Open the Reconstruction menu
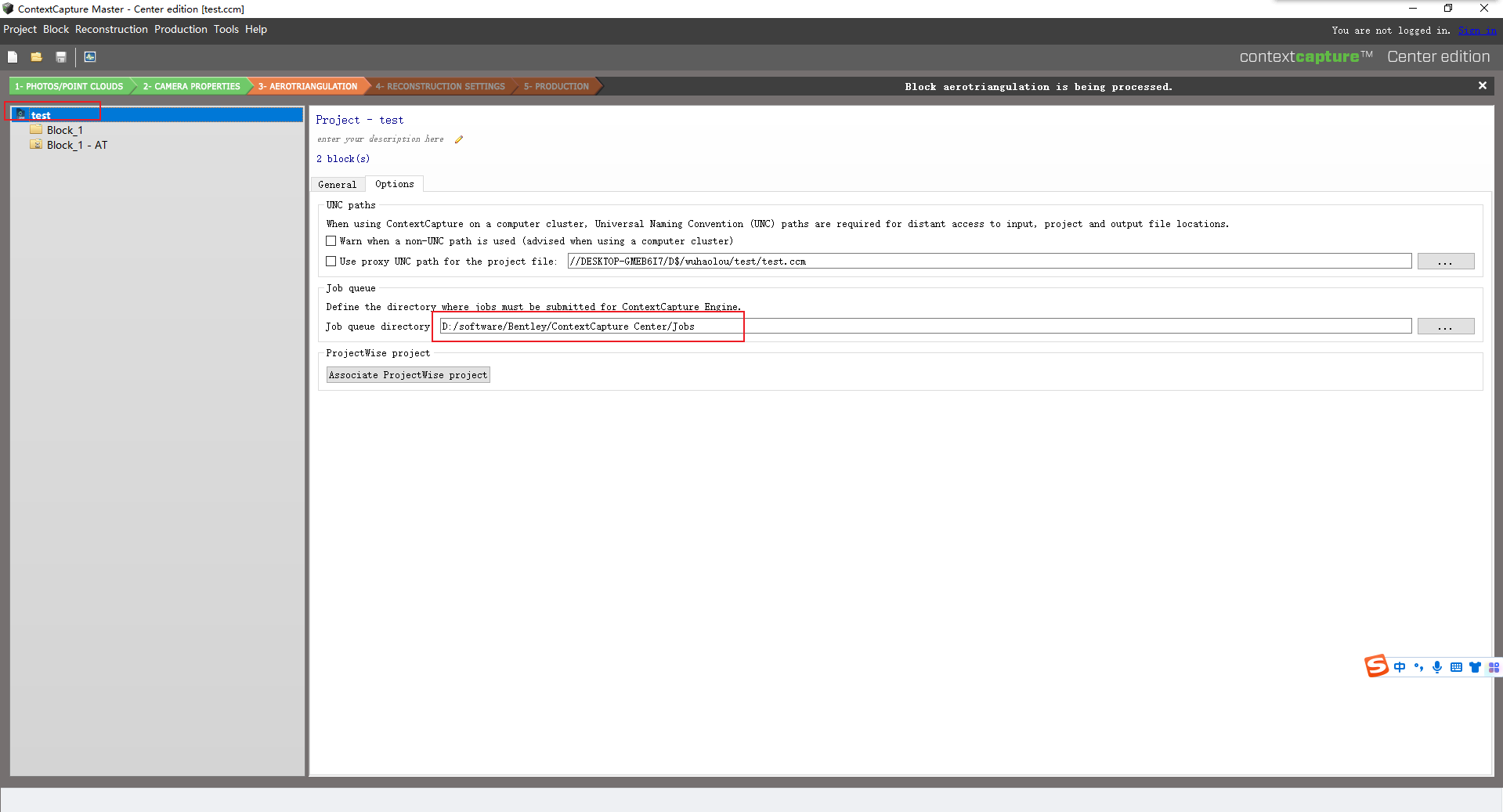The image size is (1503, 812). [111, 30]
